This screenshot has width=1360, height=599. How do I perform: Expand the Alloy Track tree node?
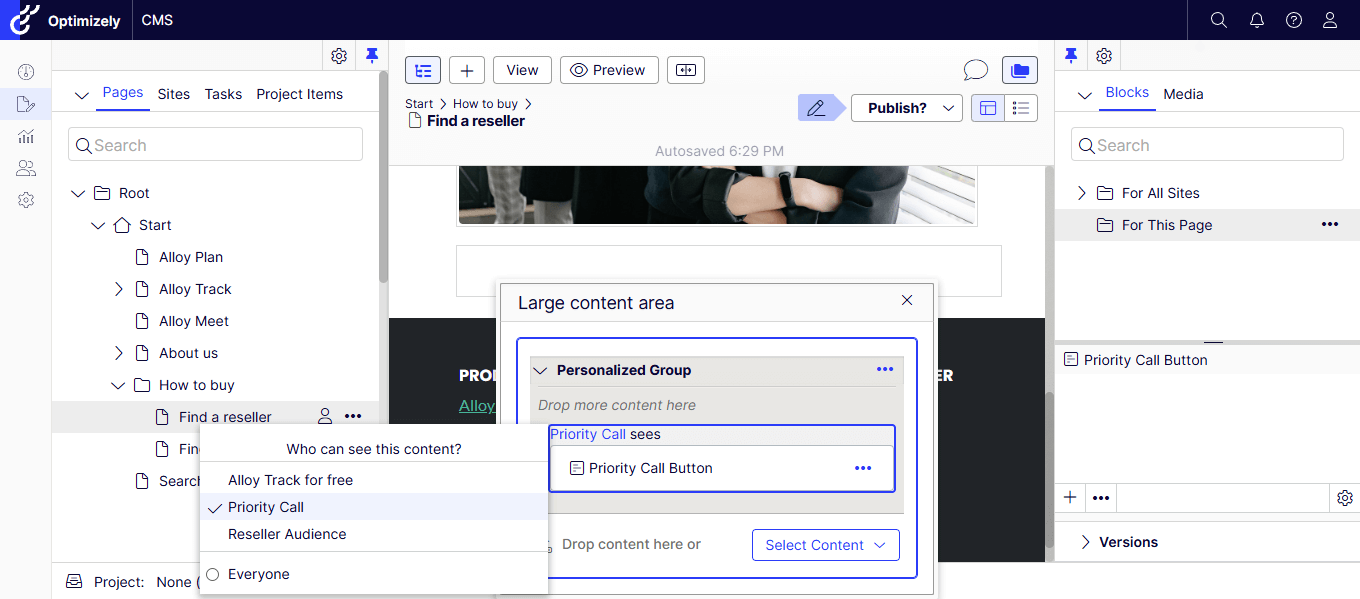[119, 289]
